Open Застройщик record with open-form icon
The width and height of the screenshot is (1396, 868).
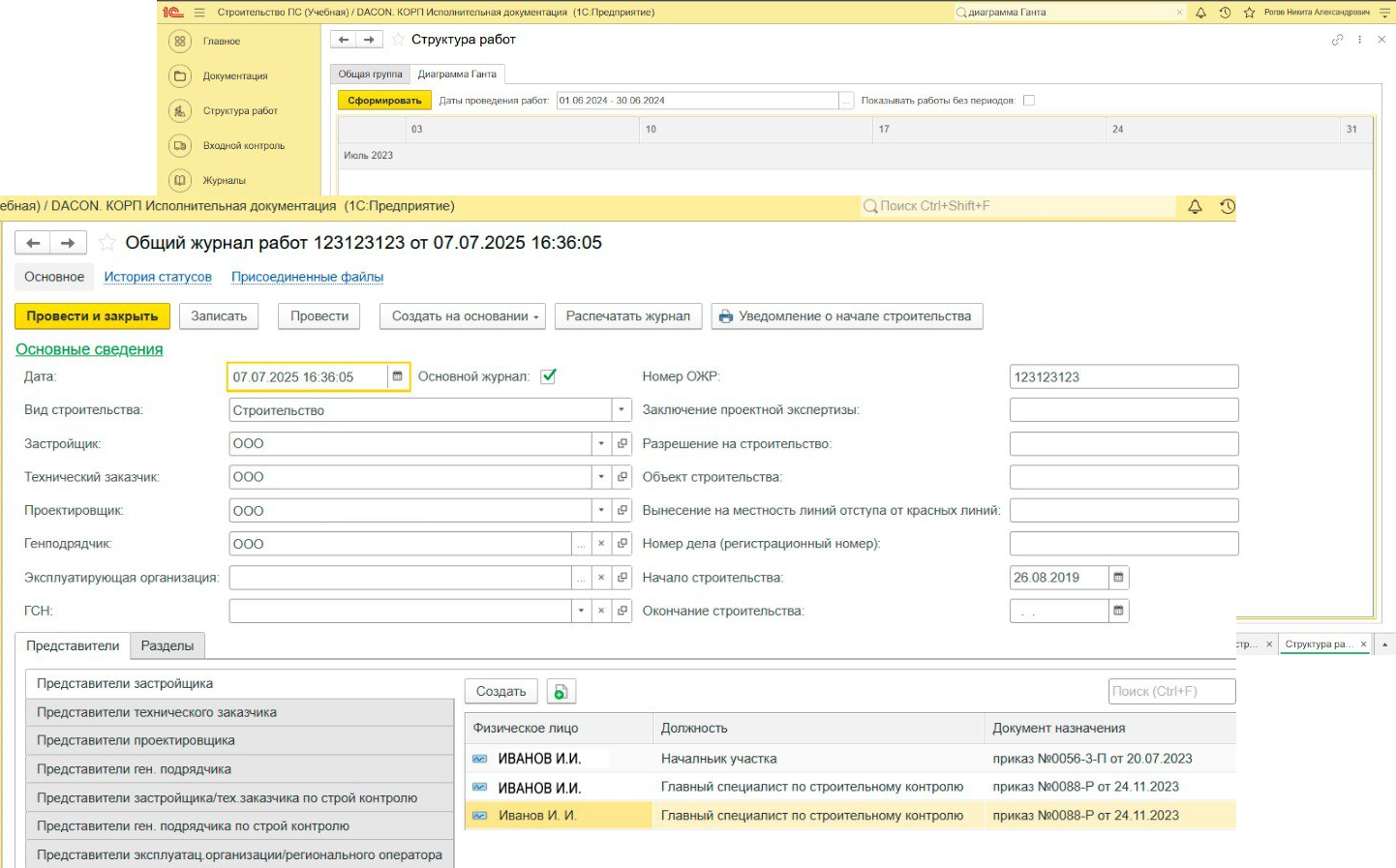coord(622,443)
